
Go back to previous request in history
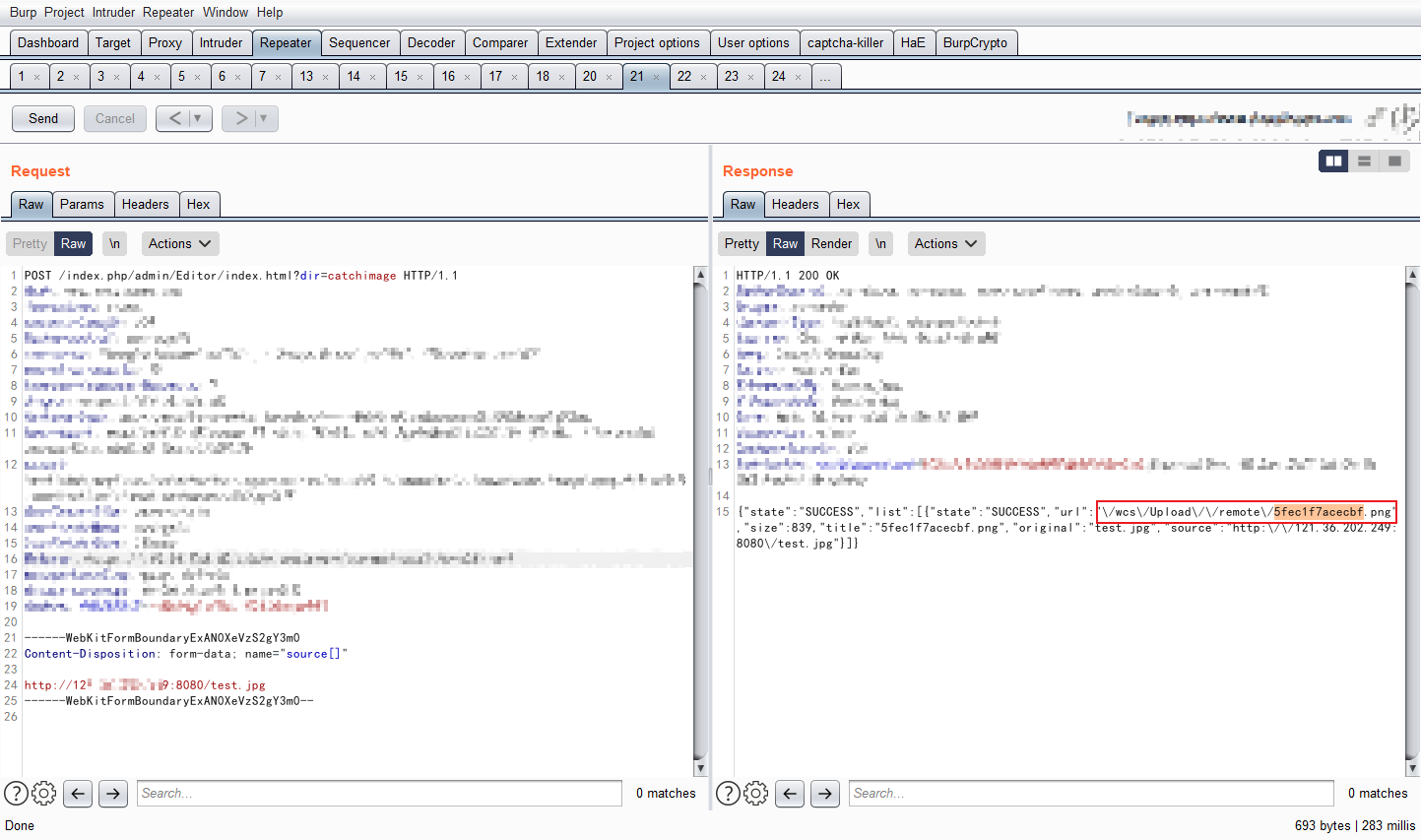coord(174,118)
